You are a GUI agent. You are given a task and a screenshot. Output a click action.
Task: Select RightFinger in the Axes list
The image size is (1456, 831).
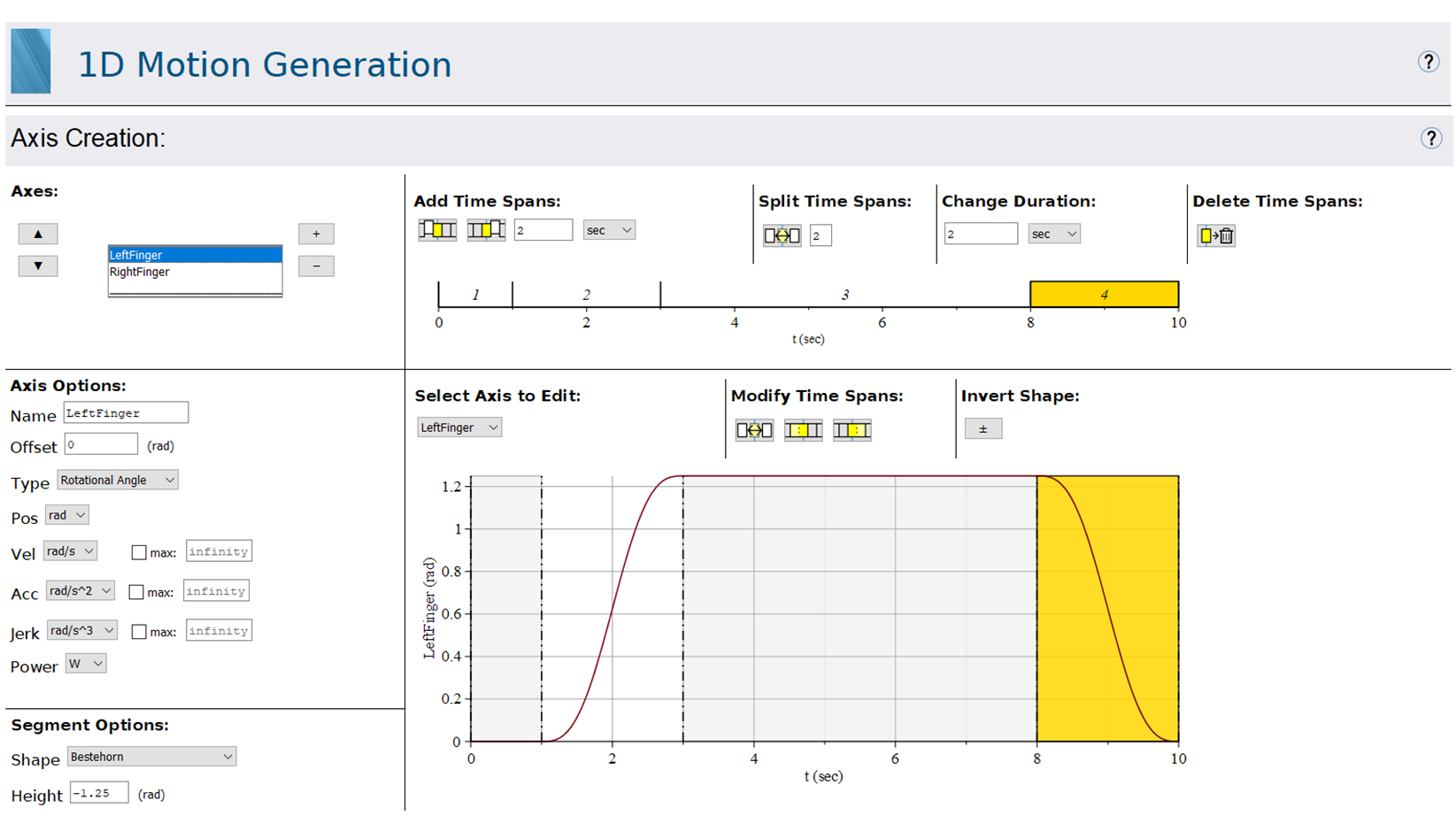click(x=140, y=272)
